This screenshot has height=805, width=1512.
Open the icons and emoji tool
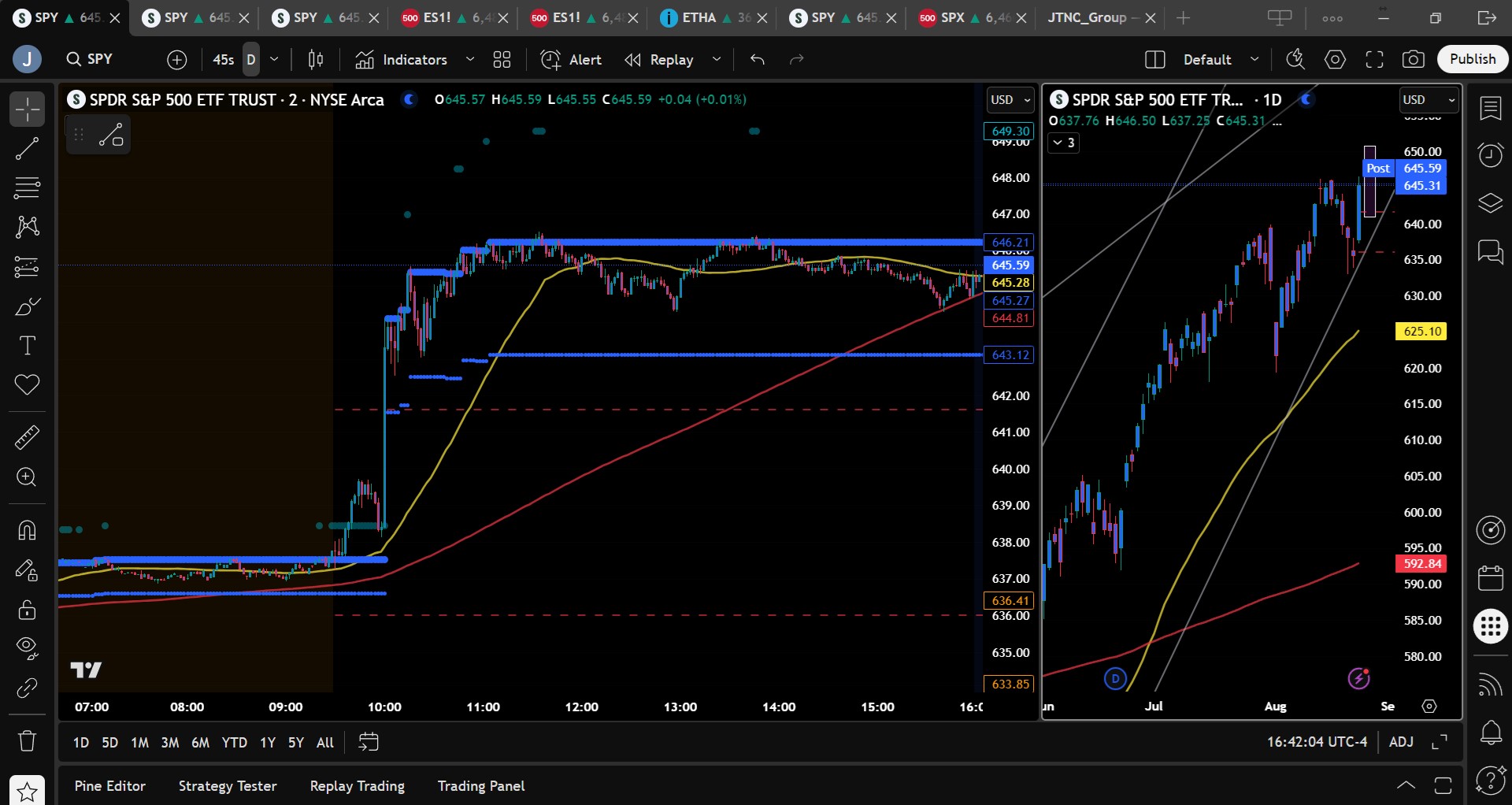pyautogui.click(x=27, y=385)
